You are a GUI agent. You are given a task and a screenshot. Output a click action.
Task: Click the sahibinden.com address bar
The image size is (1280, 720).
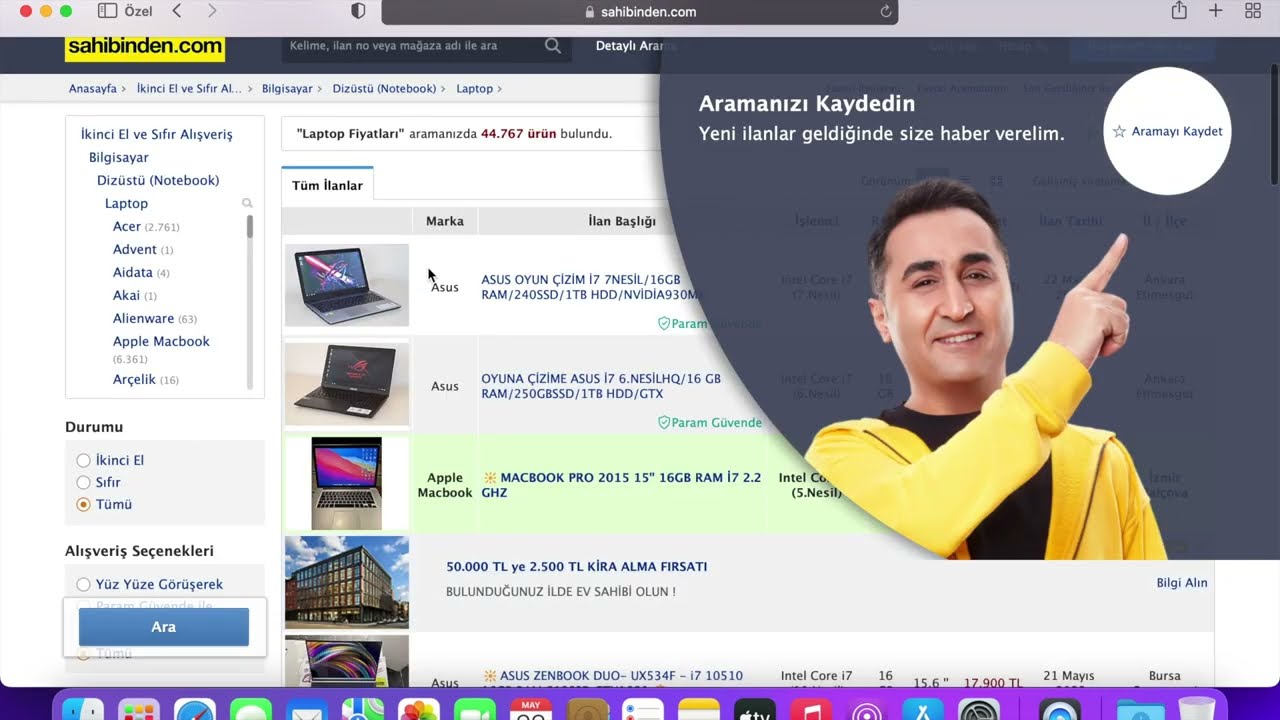[640, 12]
